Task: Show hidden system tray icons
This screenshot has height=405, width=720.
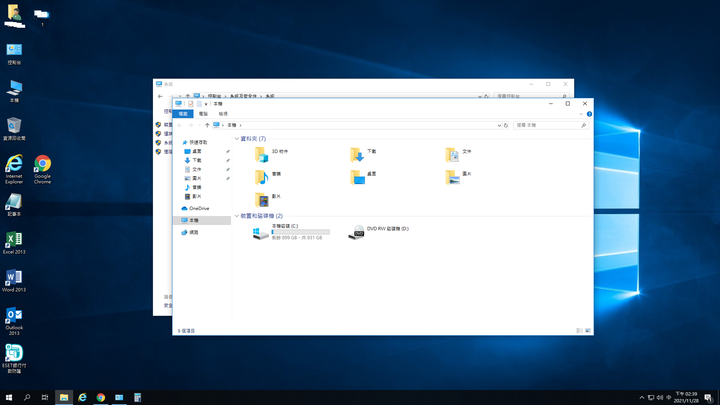Action: (x=641, y=398)
